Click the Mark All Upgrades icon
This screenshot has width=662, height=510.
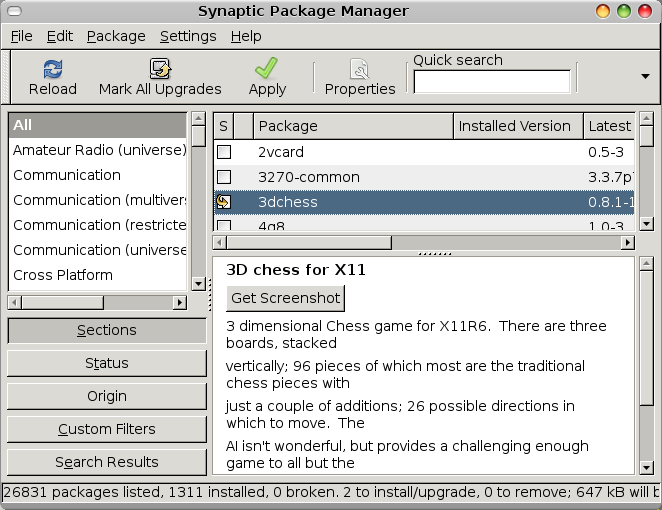[x=160, y=69]
